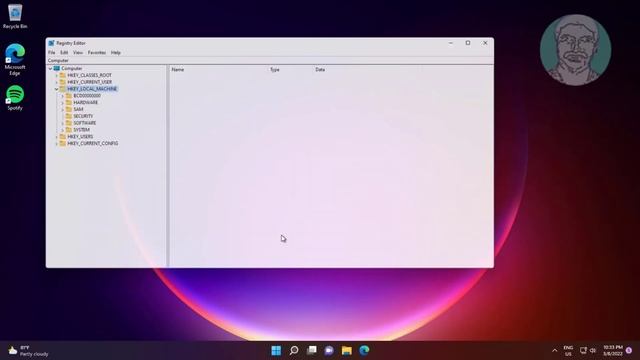
Task: Open the Help menu
Action: (x=116, y=53)
